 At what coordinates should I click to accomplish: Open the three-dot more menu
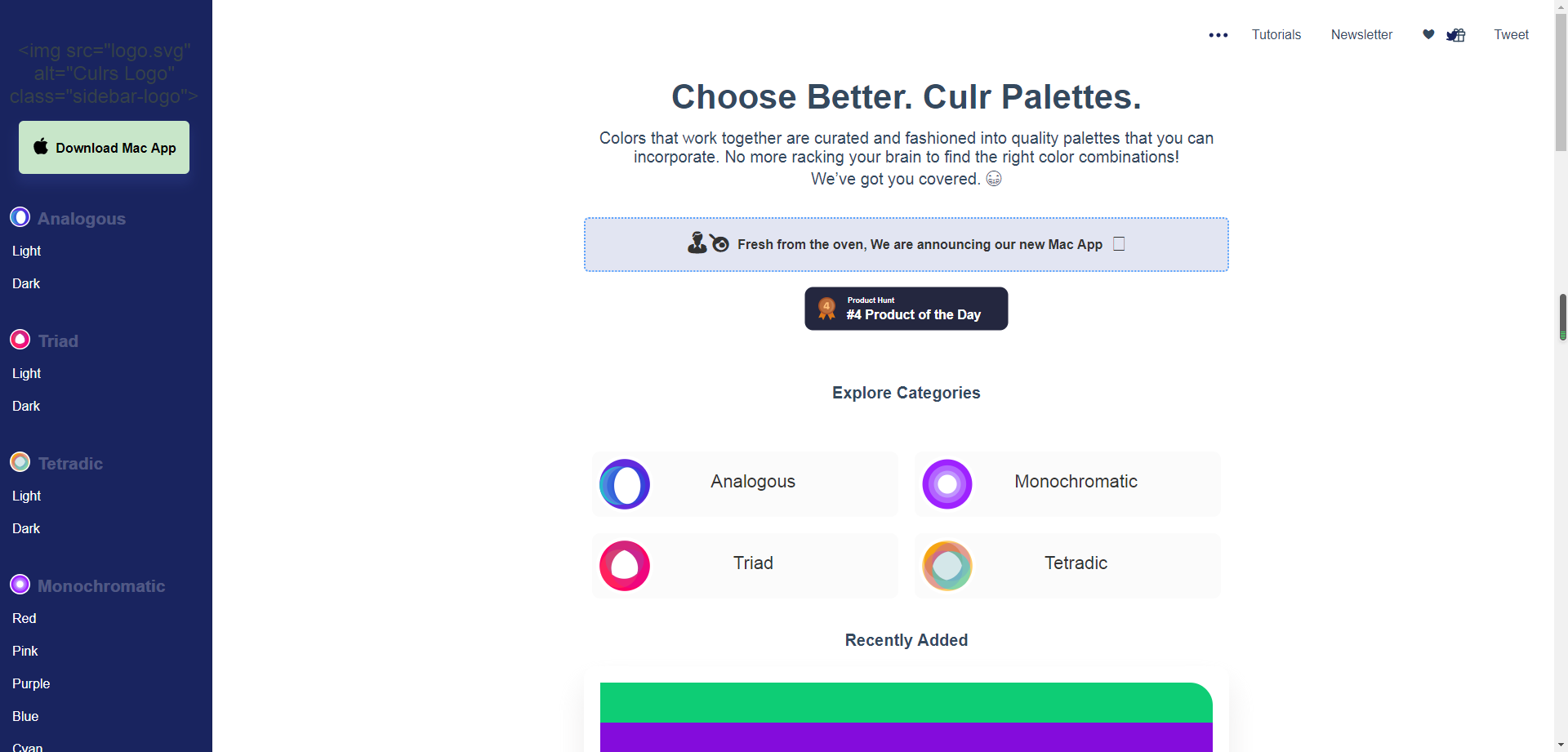[x=1218, y=35]
